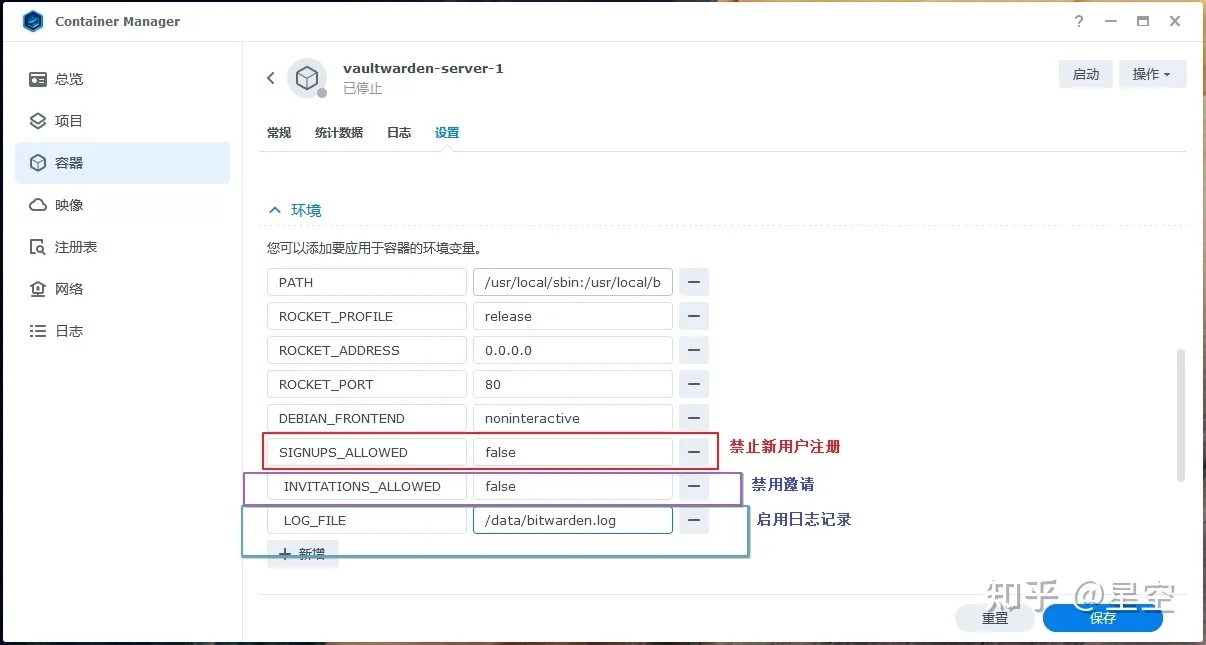Open the 项目 project sidebar icon
The width and height of the screenshot is (1206, 645).
pyautogui.click(x=38, y=121)
